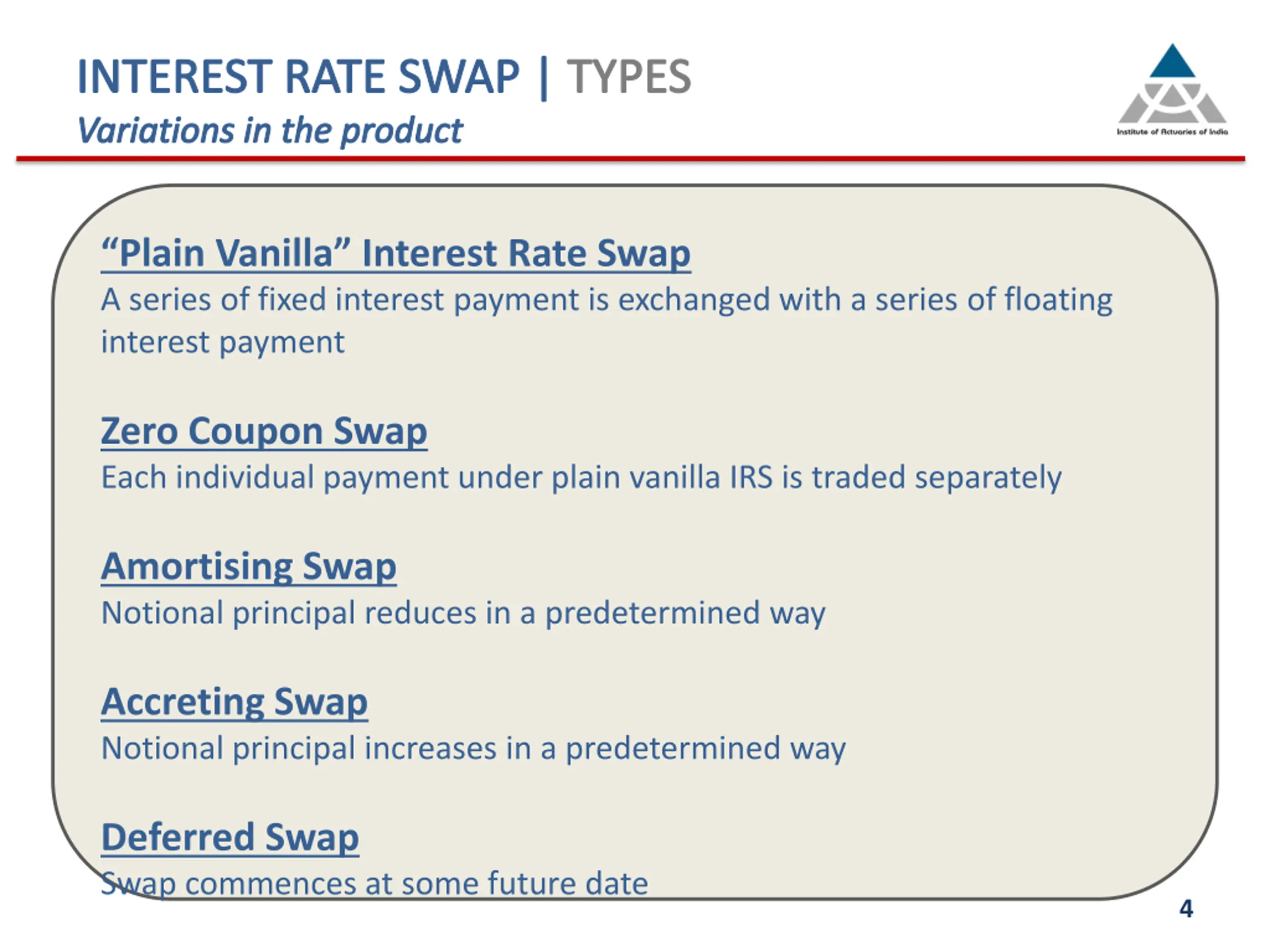Click the notional principal increases description
Image resolution: width=1270 pixels, height=952 pixels.
coord(473,748)
